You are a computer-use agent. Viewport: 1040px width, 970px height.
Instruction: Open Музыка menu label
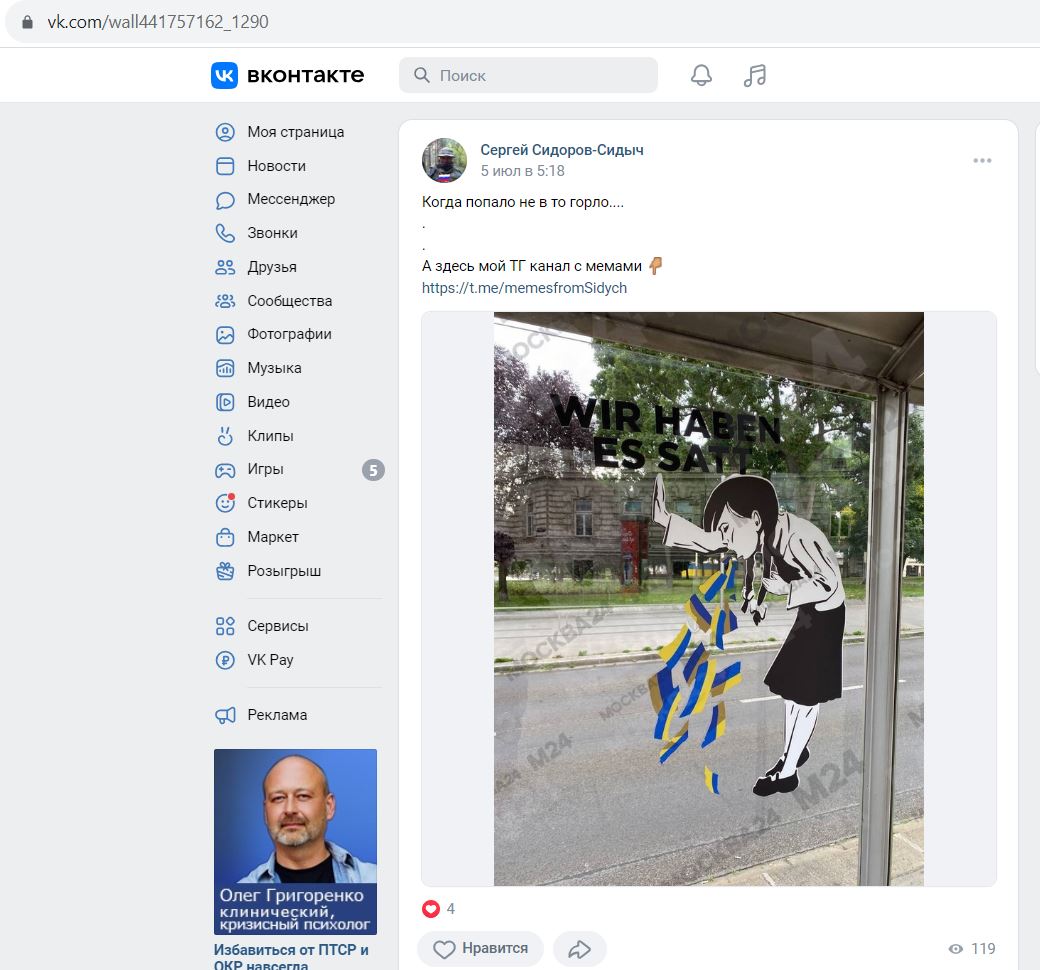pos(275,368)
